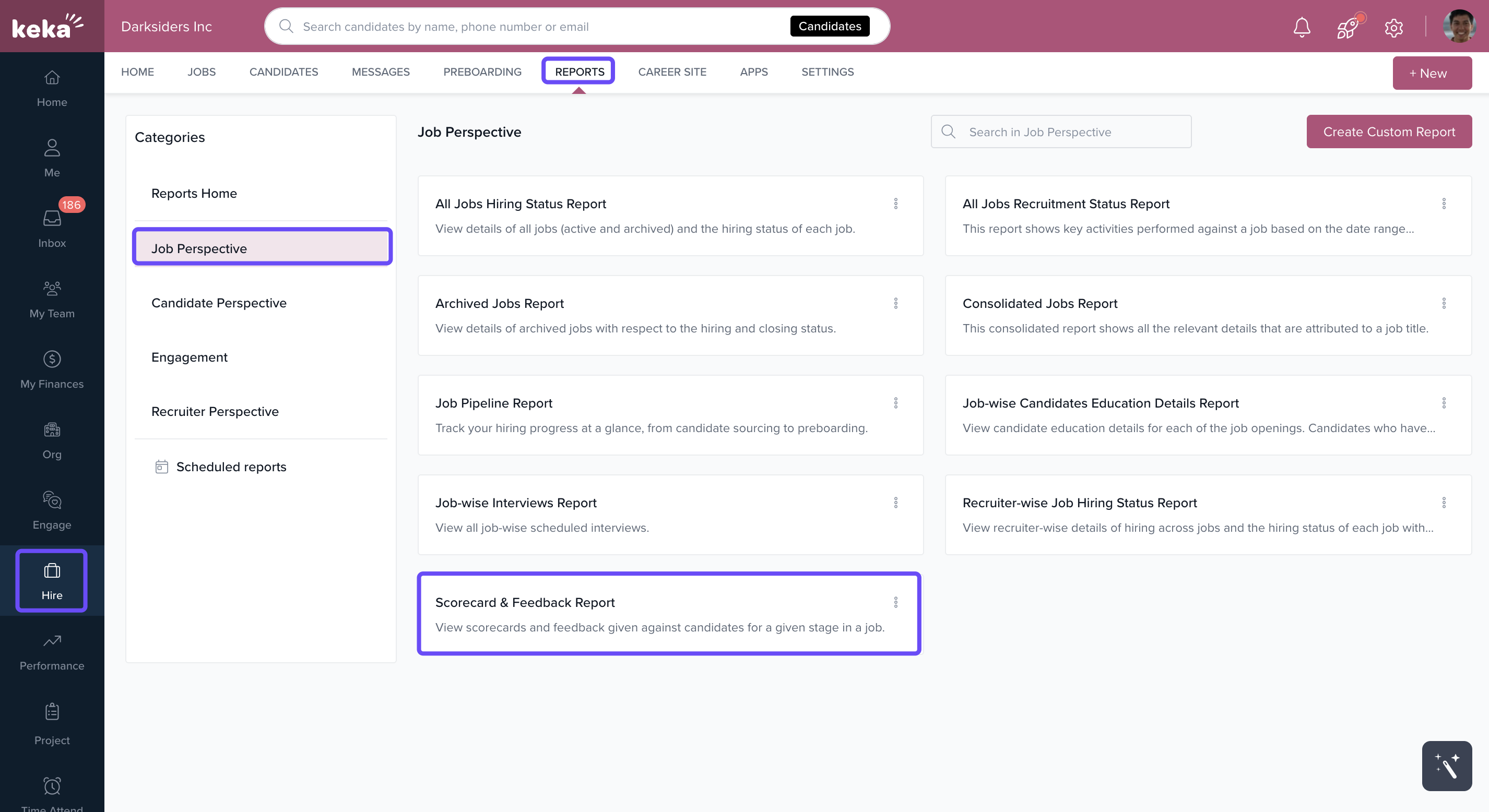The width and height of the screenshot is (1489, 812).
Task: Select the Performance sidebar icon
Action: 52,651
